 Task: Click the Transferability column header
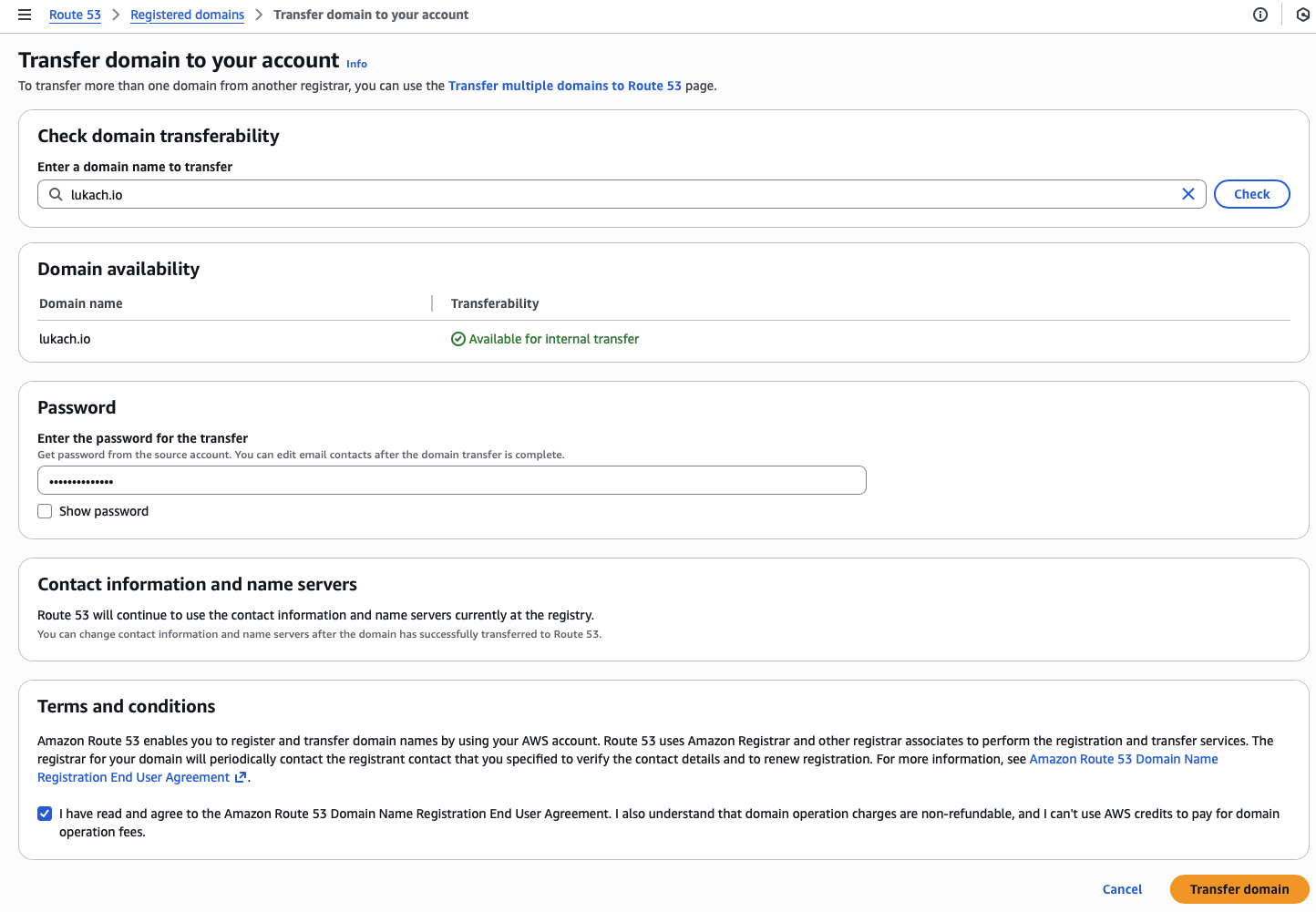point(495,303)
